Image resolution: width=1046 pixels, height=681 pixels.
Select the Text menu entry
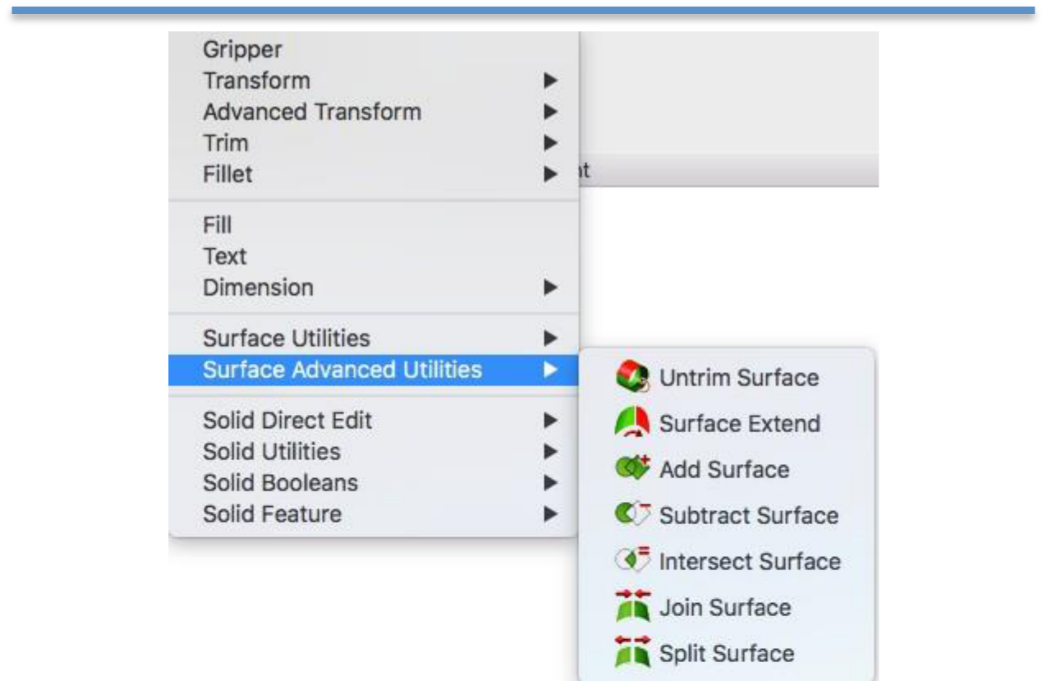[x=225, y=256]
